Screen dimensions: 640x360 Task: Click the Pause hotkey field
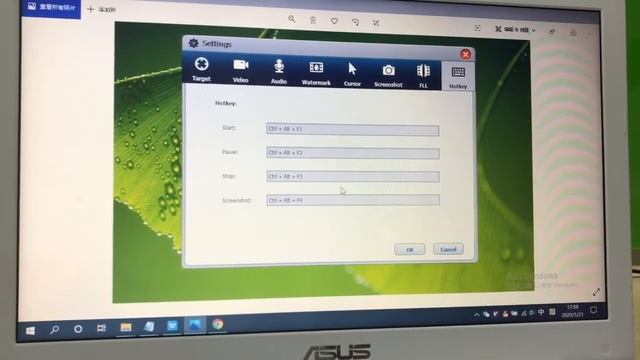(353, 153)
